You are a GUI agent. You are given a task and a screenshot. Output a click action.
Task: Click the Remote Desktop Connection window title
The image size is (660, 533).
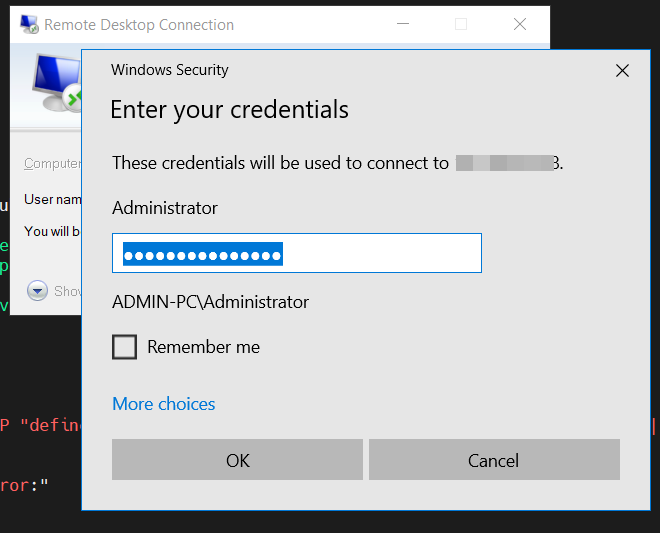[139, 25]
